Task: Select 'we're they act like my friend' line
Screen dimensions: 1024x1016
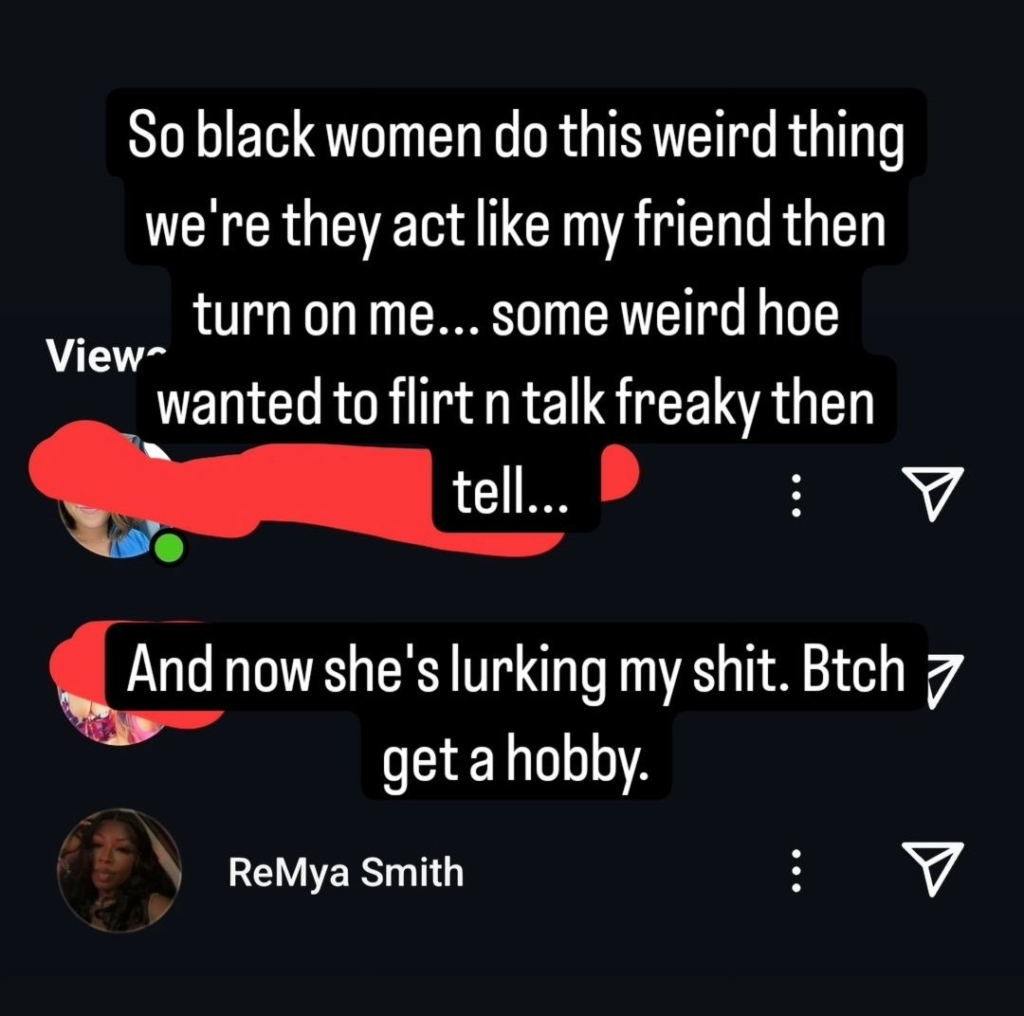Action: tap(516, 223)
